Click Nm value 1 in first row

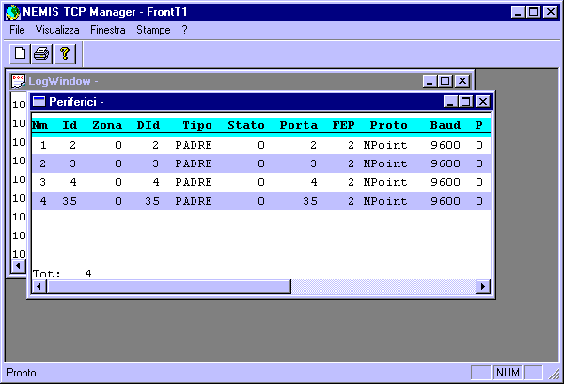pos(43,145)
